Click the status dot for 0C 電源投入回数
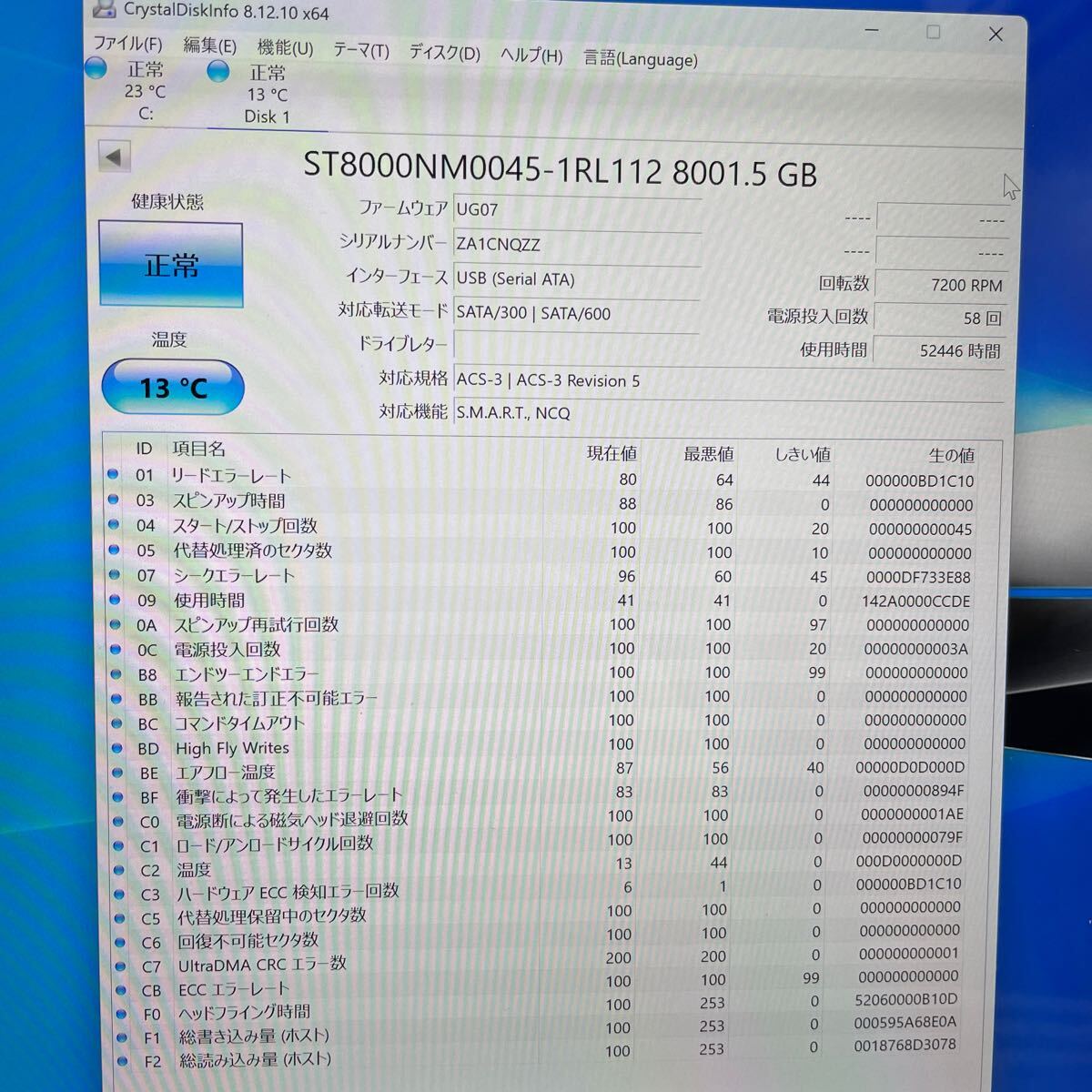The width and height of the screenshot is (1092, 1092). 116,649
